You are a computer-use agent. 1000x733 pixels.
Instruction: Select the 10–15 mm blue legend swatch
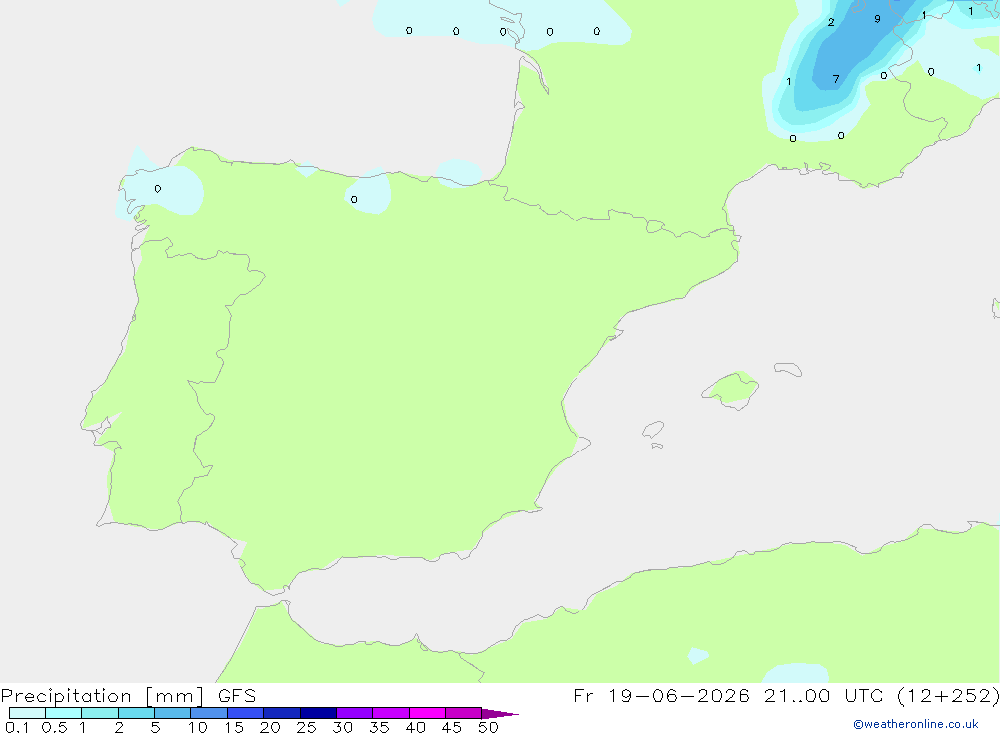click(209, 713)
